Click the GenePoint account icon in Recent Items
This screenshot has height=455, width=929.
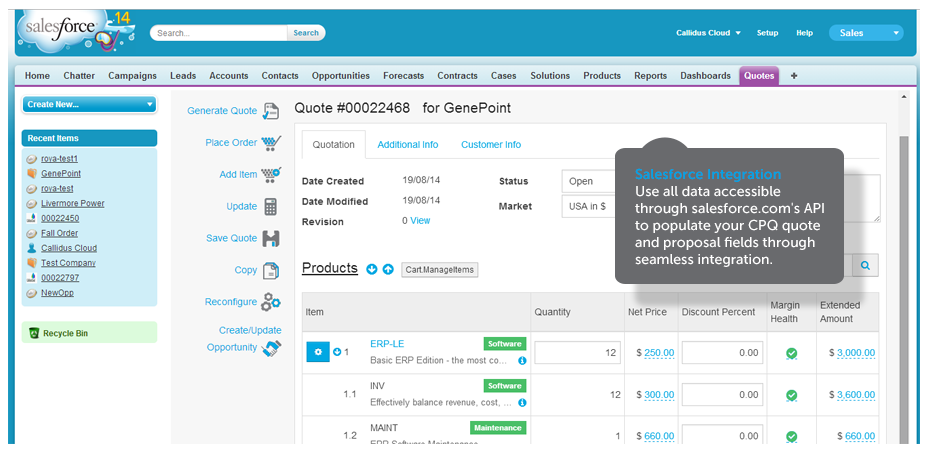[32, 174]
